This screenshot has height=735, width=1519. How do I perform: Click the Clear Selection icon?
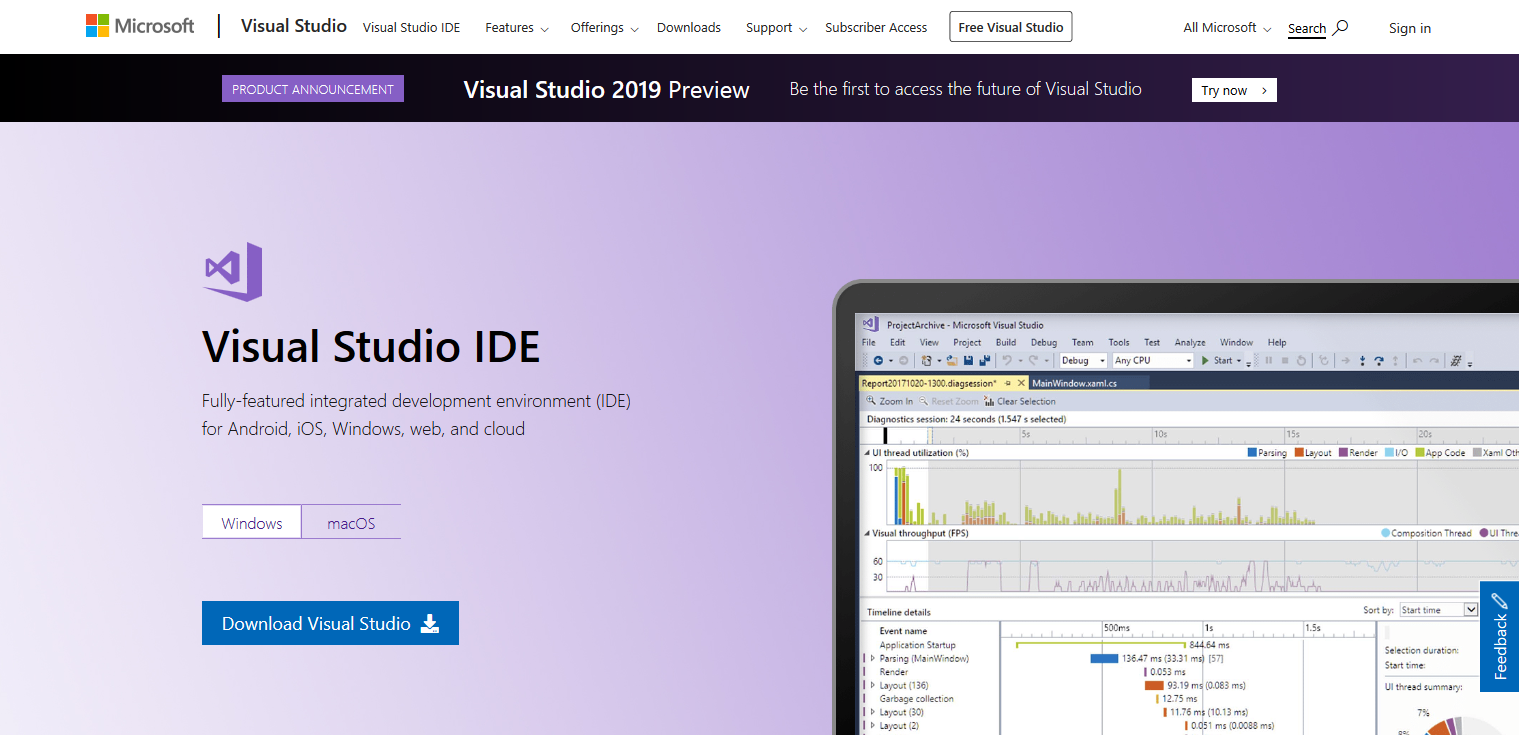coord(990,401)
